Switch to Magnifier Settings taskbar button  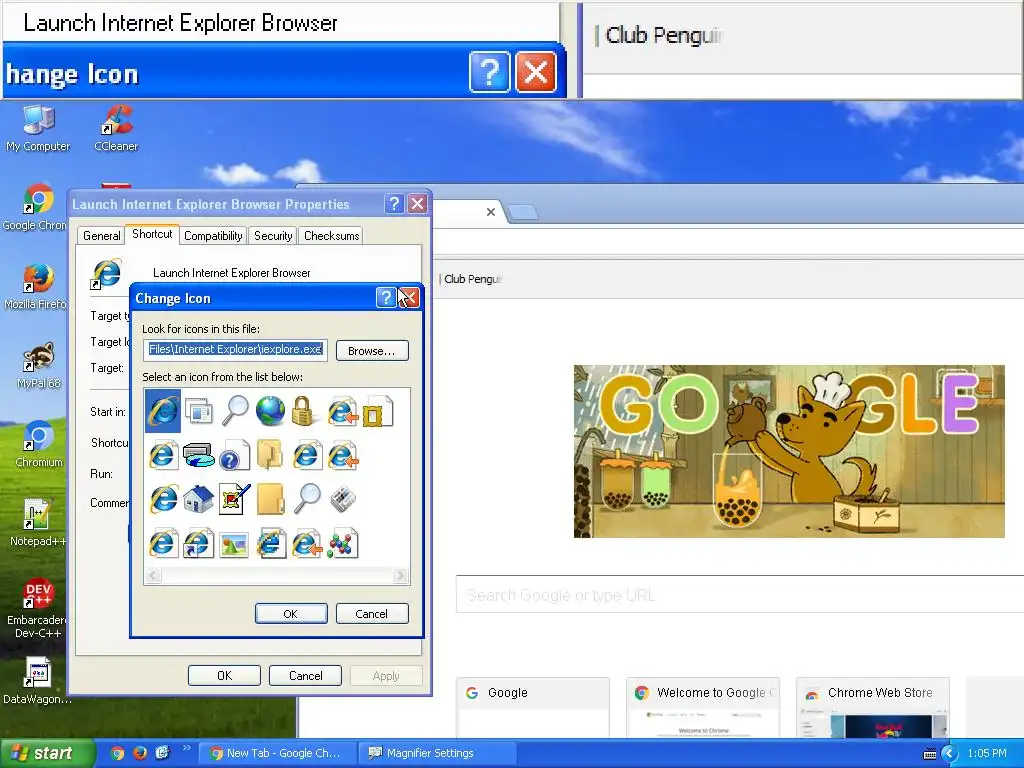click(x=437, y=753)
